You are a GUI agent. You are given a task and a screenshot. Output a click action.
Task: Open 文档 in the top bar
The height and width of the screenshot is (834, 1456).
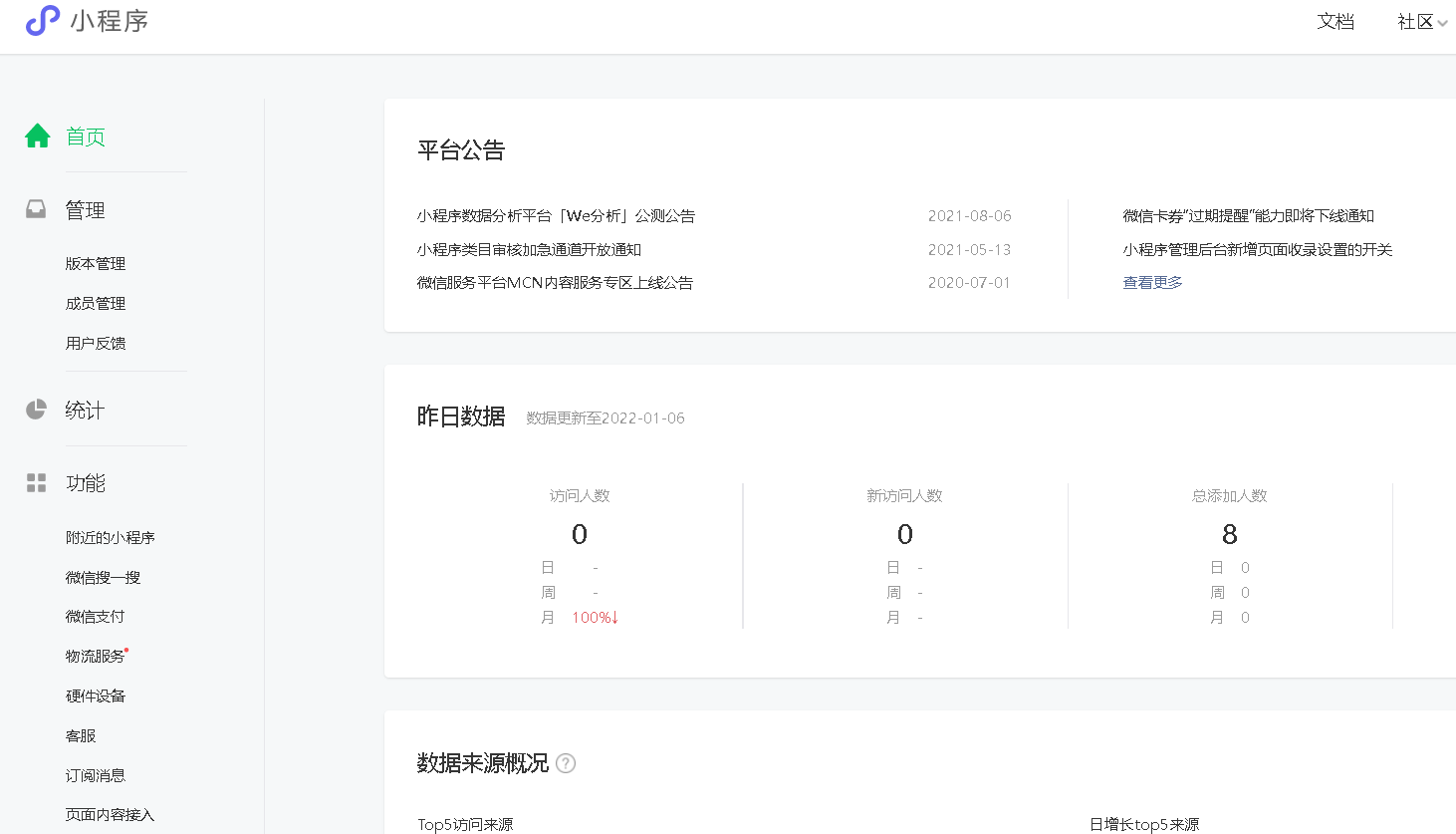[1335, 22]
